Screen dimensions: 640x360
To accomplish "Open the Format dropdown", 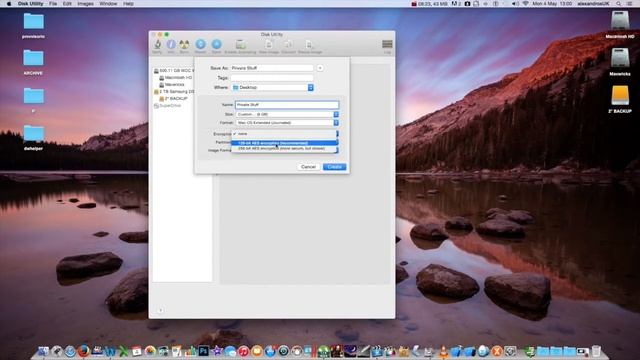I will 287,122.
